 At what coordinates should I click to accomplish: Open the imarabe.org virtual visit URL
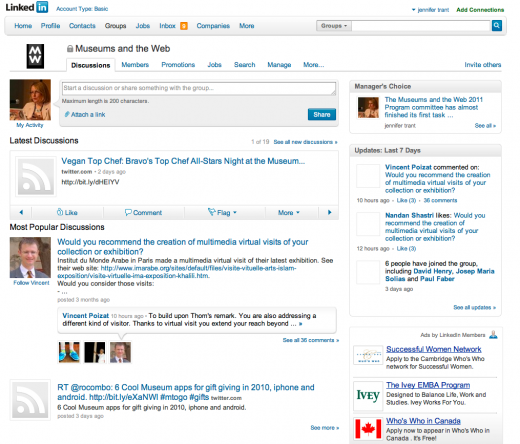click(177, 272)
